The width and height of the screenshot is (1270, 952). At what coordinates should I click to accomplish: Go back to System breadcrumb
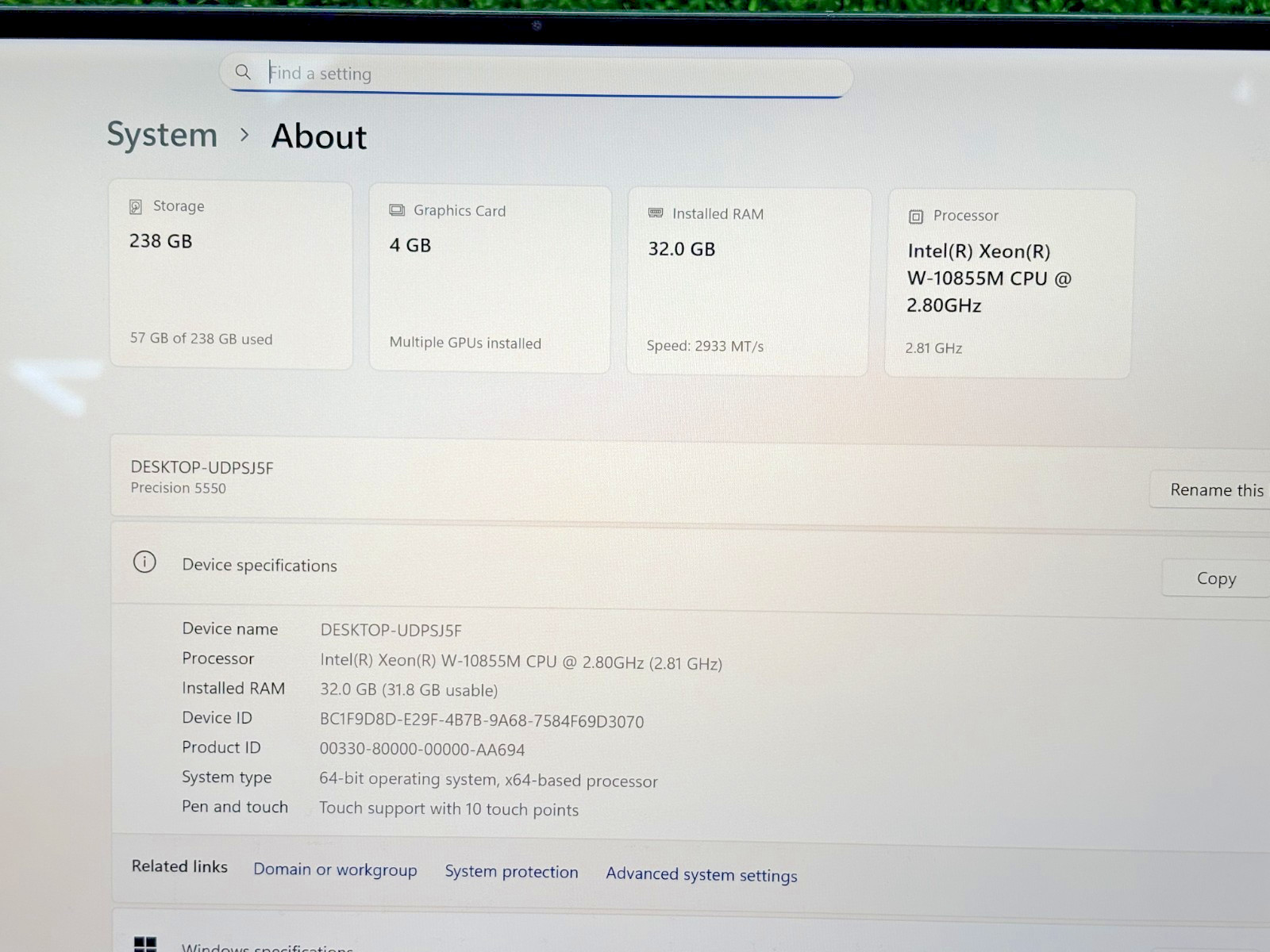coord(162,135)
